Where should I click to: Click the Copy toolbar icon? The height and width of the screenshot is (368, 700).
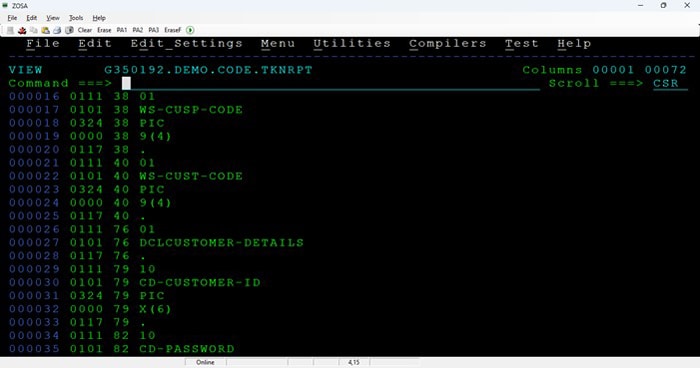click(34, 30)
